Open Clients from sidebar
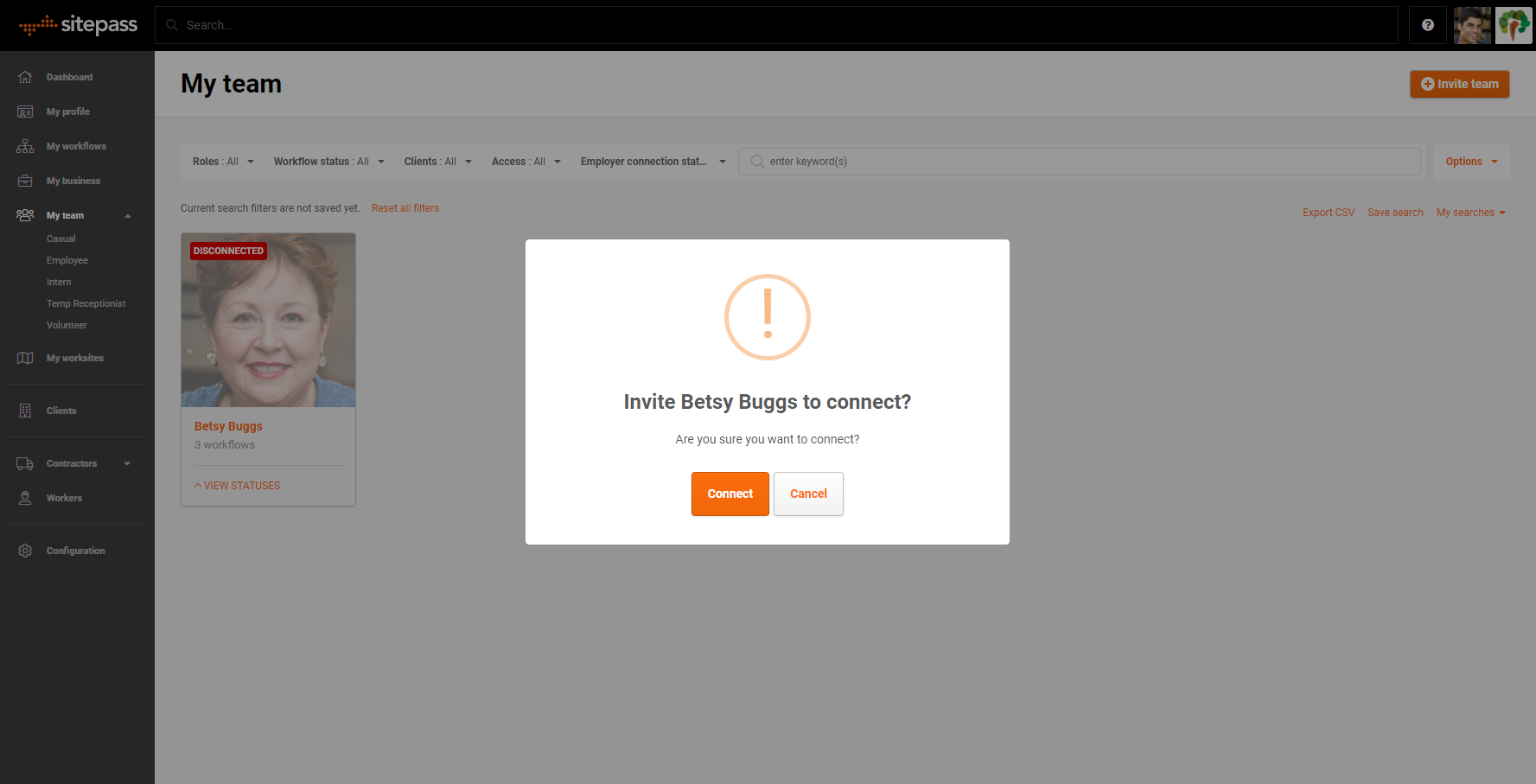Image resolution: width=1536 pixels, height=784 pixels. pos(61,411)
